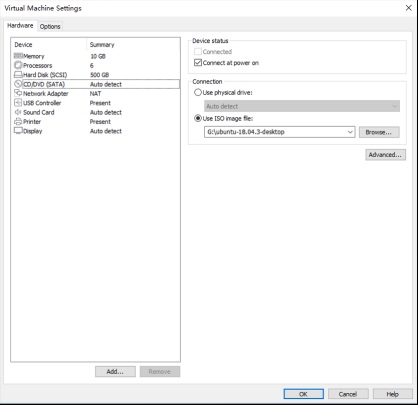Click the Printer icon
This screenshot has height=405, width=418.
18,121
